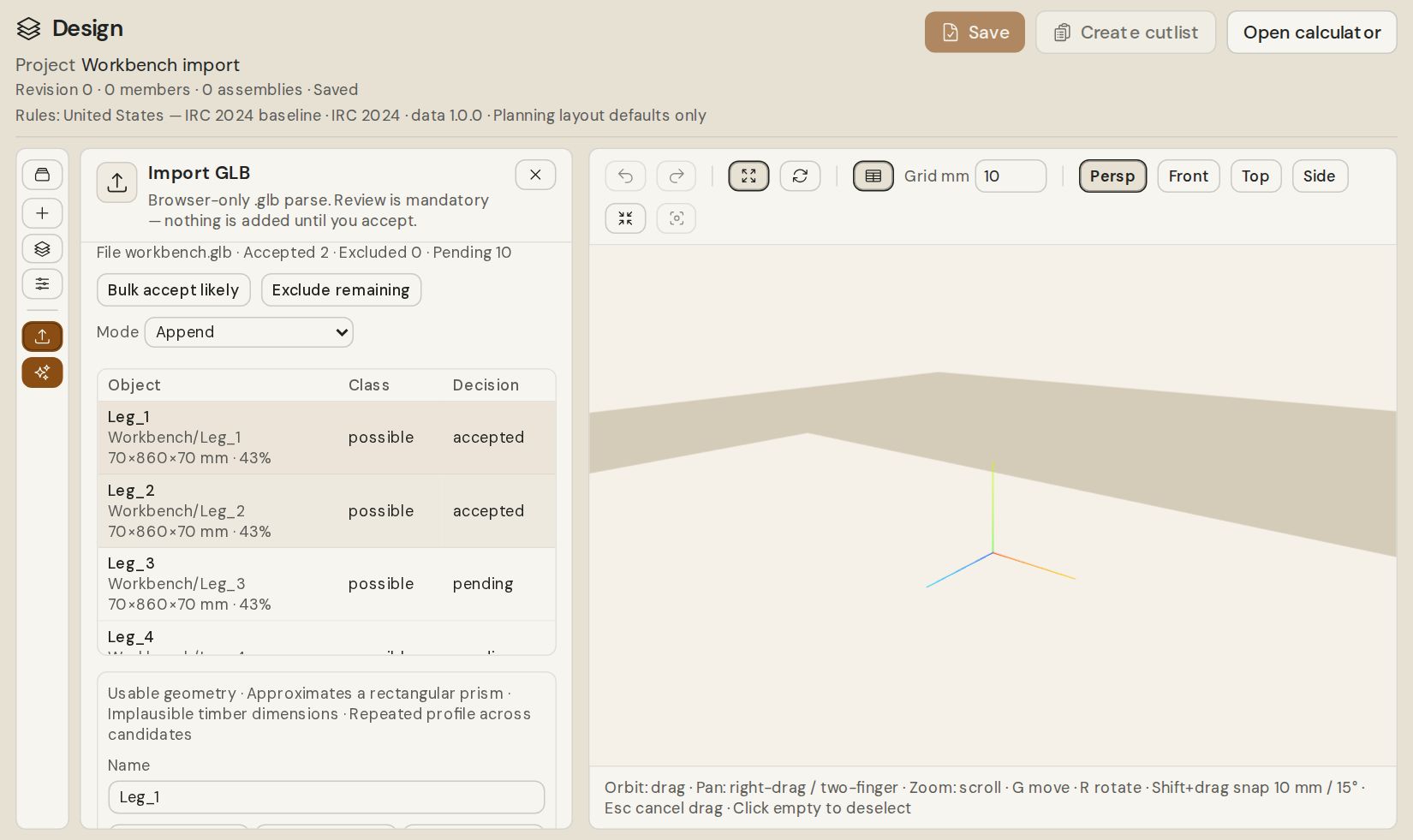Click the Design layers logo icon
Image resolution: width=1413 pixels, height=840 pixels.
[28, 29]
